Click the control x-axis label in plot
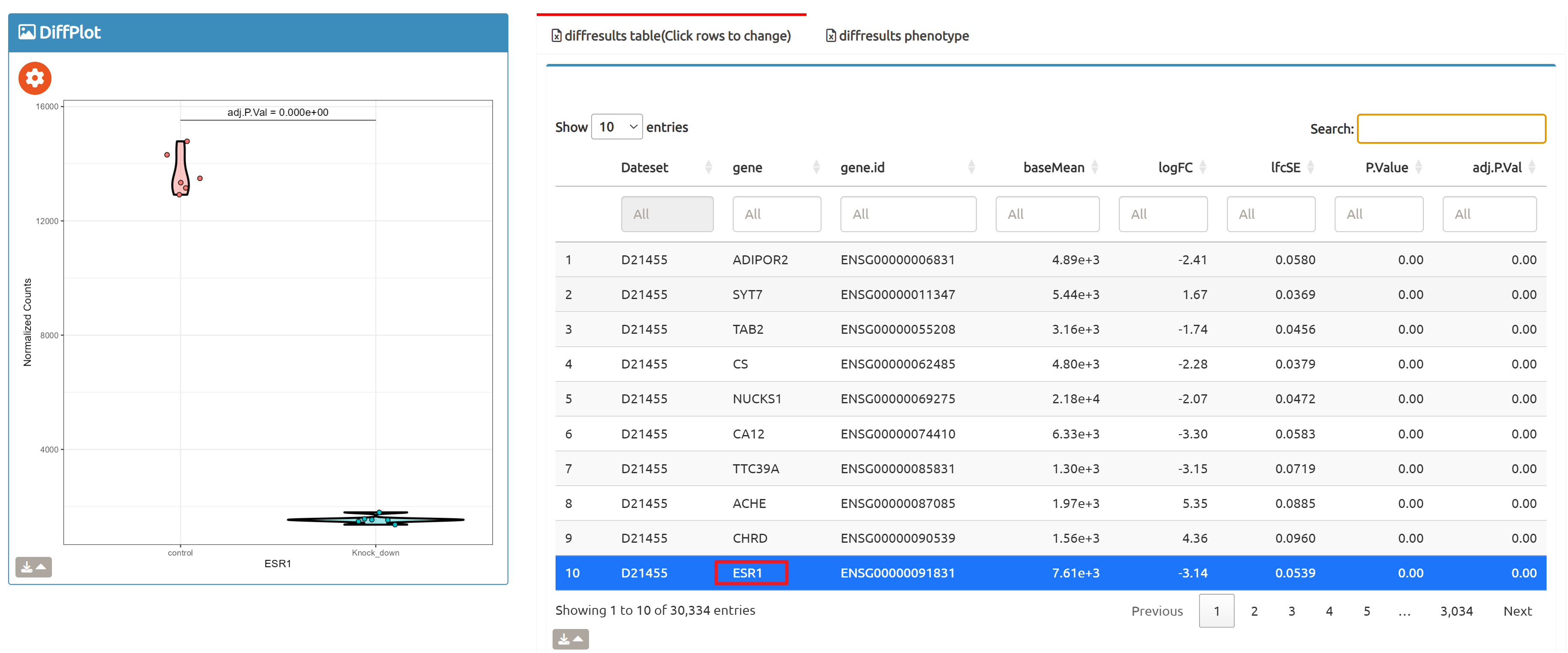The width and height of the screenshot is (1568, 653). pos(180,553)
